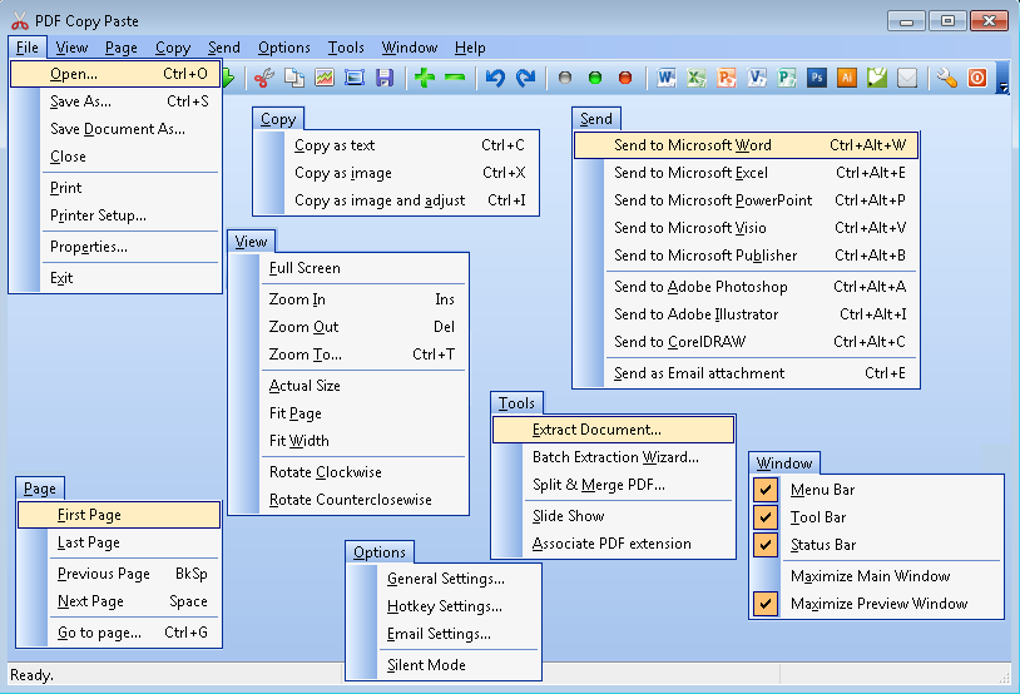Click the Illustrator Ai toolbar icon
This screenshot has height=694, width=1020.
pyautogui.click(x=847, y=78)
